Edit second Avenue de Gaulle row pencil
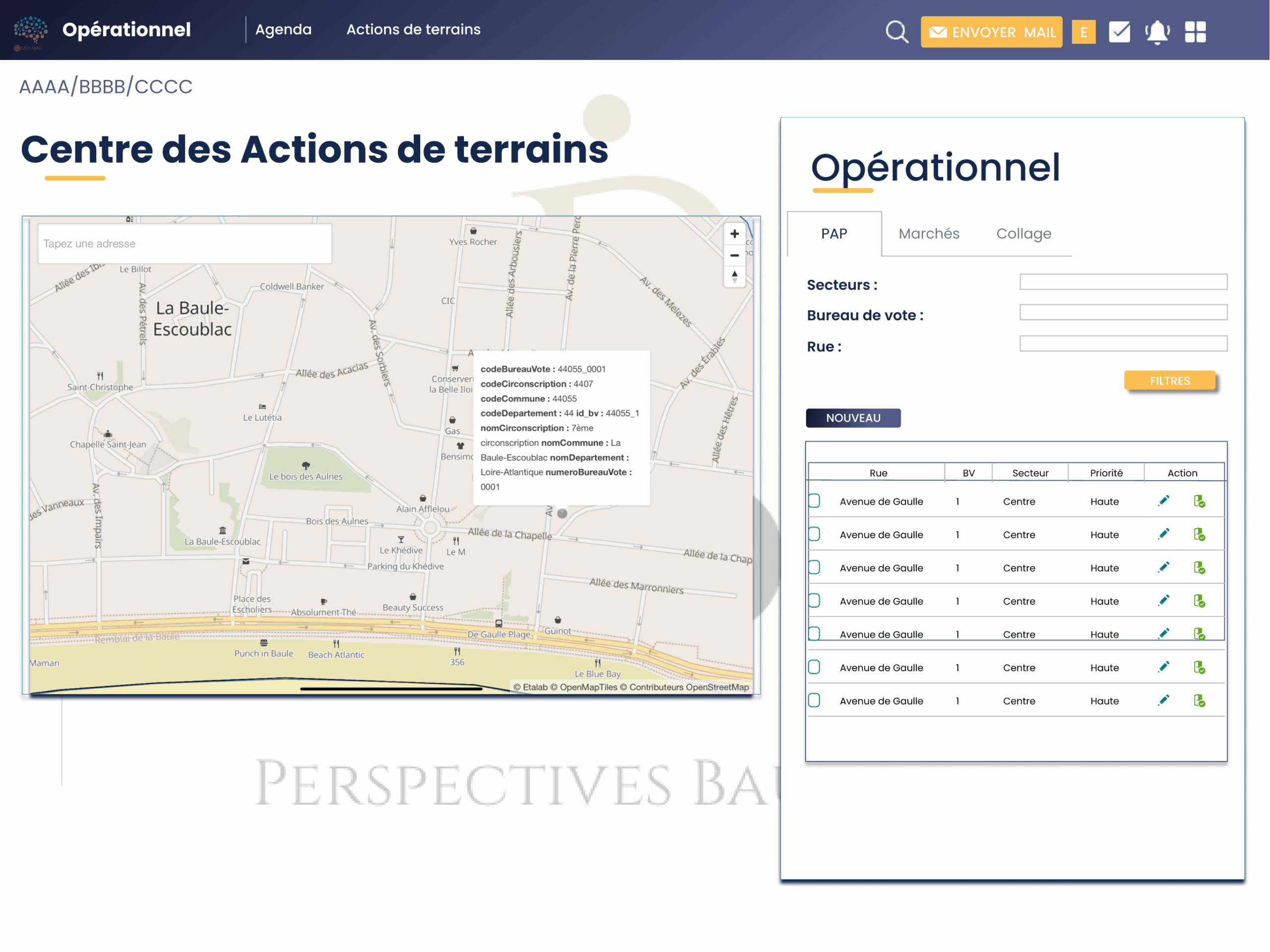This screenshot has width=1270, height=952. [1163, 534]
